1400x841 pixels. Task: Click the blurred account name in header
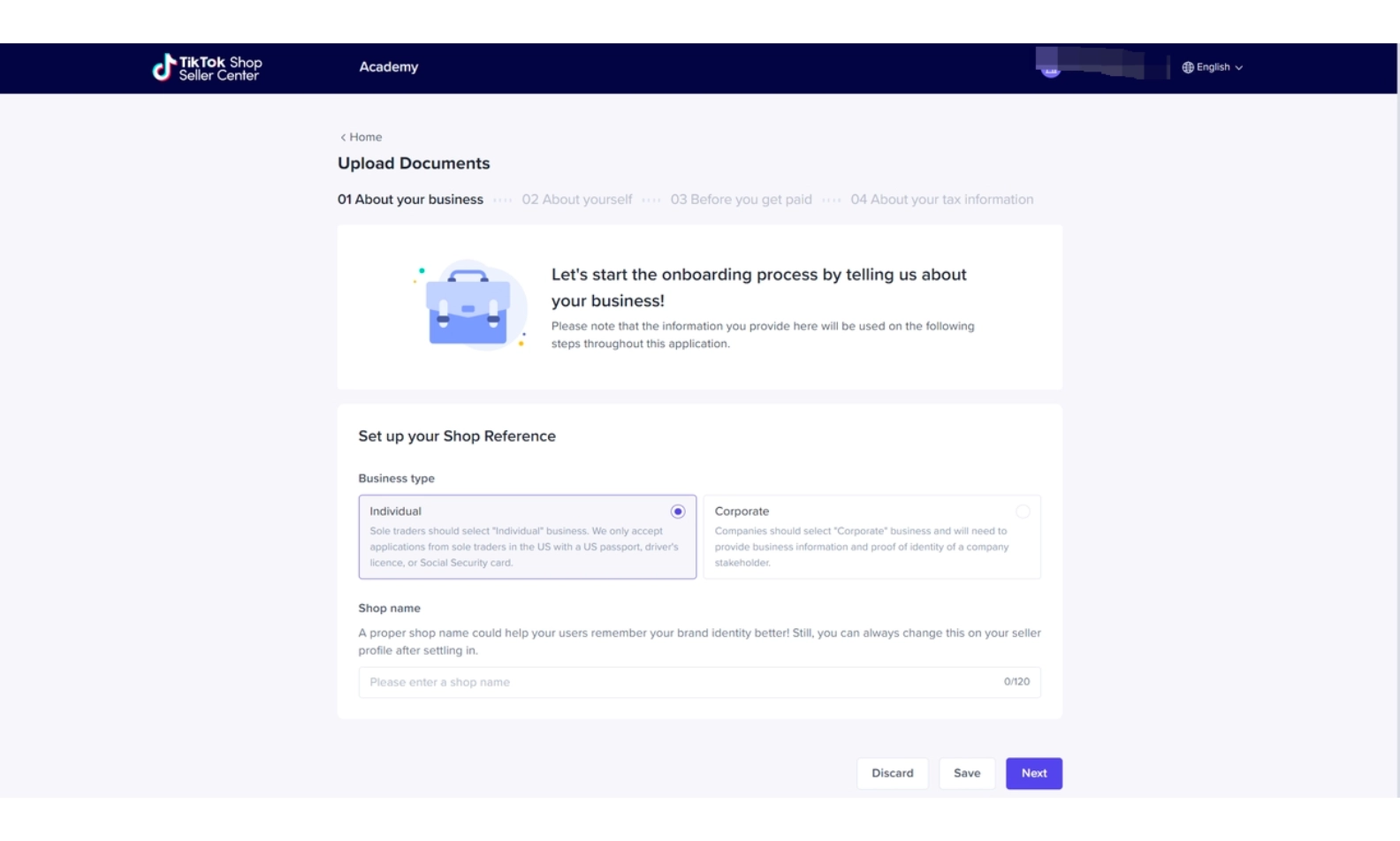[x=1105, y=65]
